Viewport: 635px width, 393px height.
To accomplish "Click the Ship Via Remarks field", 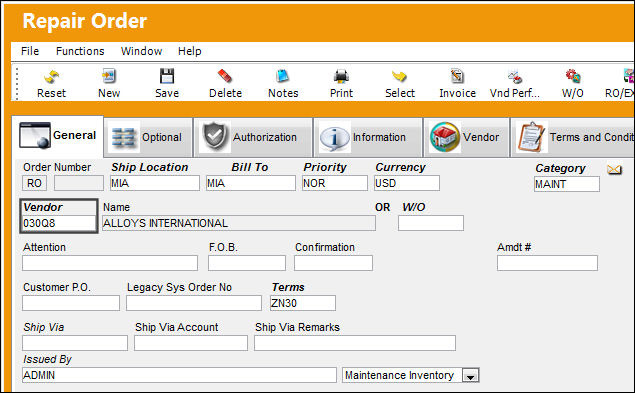I will pos(355,343).
